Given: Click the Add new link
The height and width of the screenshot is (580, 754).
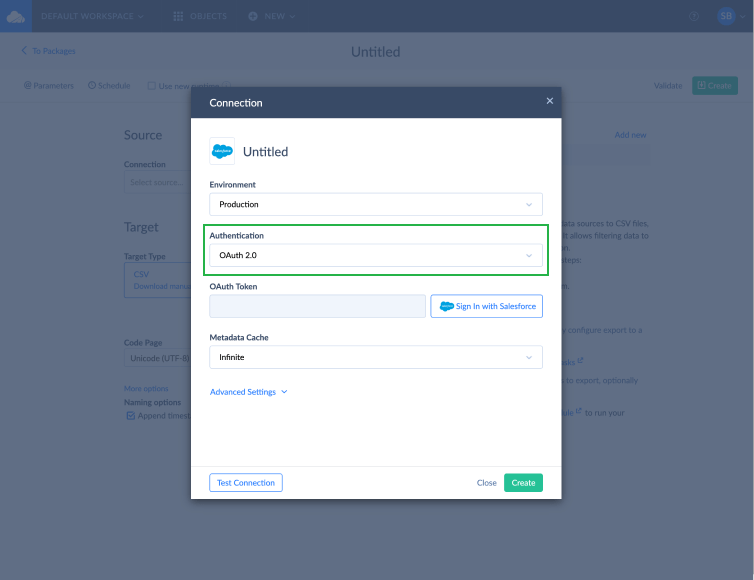Looking at the screenshot, I should pos(630,135).
